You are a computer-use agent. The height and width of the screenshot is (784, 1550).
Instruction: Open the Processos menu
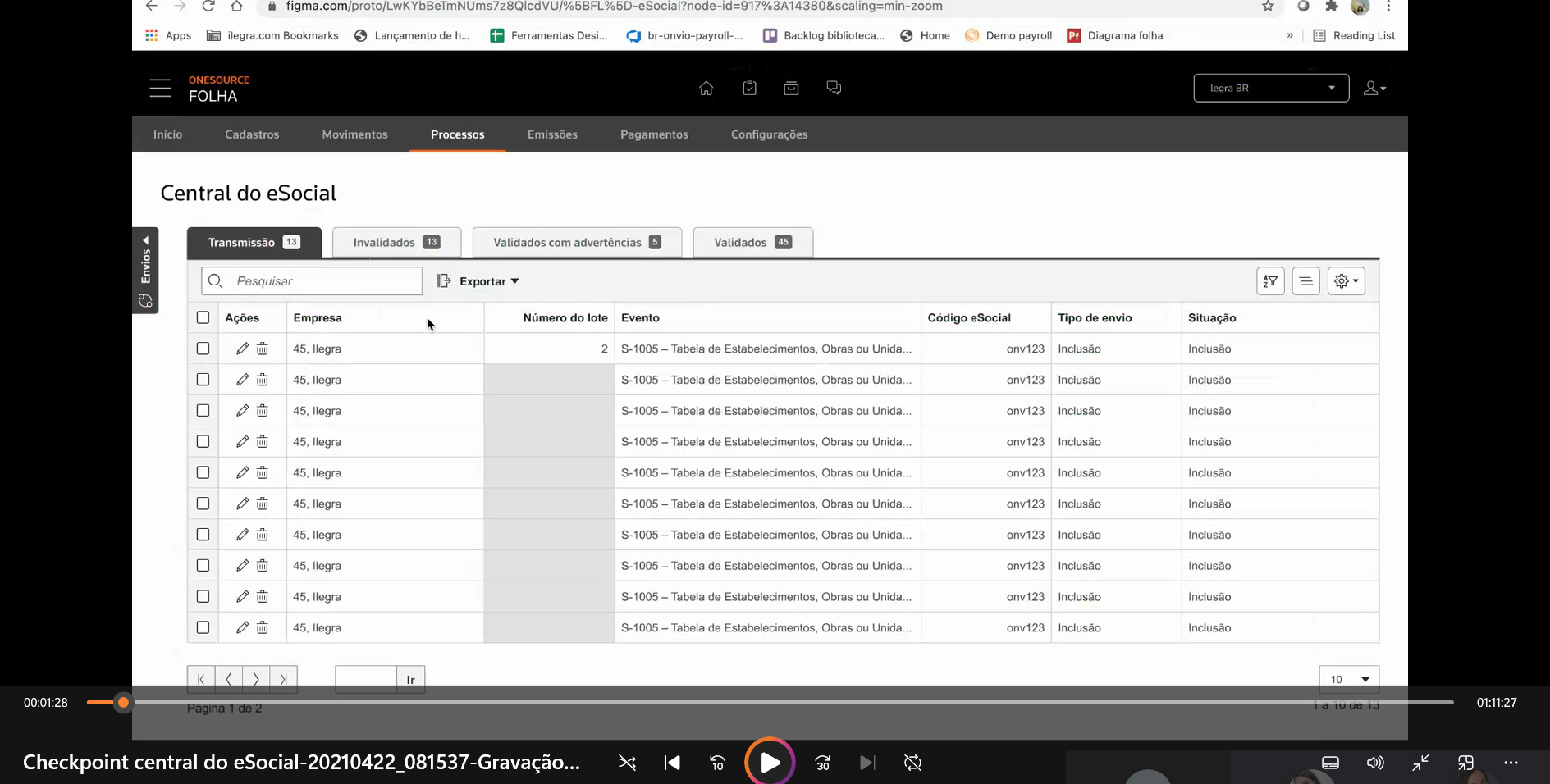point(458,134)
